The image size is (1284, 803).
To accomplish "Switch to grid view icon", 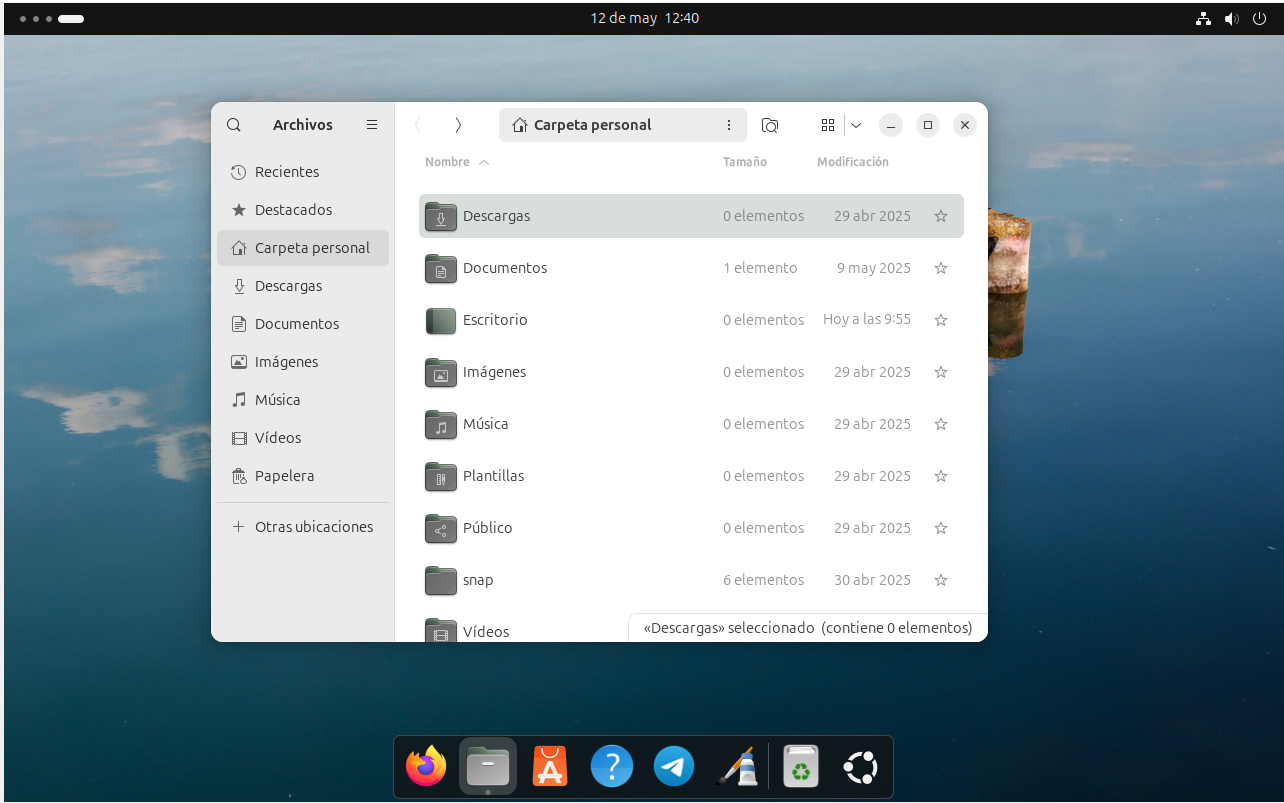I will (827, 125).
